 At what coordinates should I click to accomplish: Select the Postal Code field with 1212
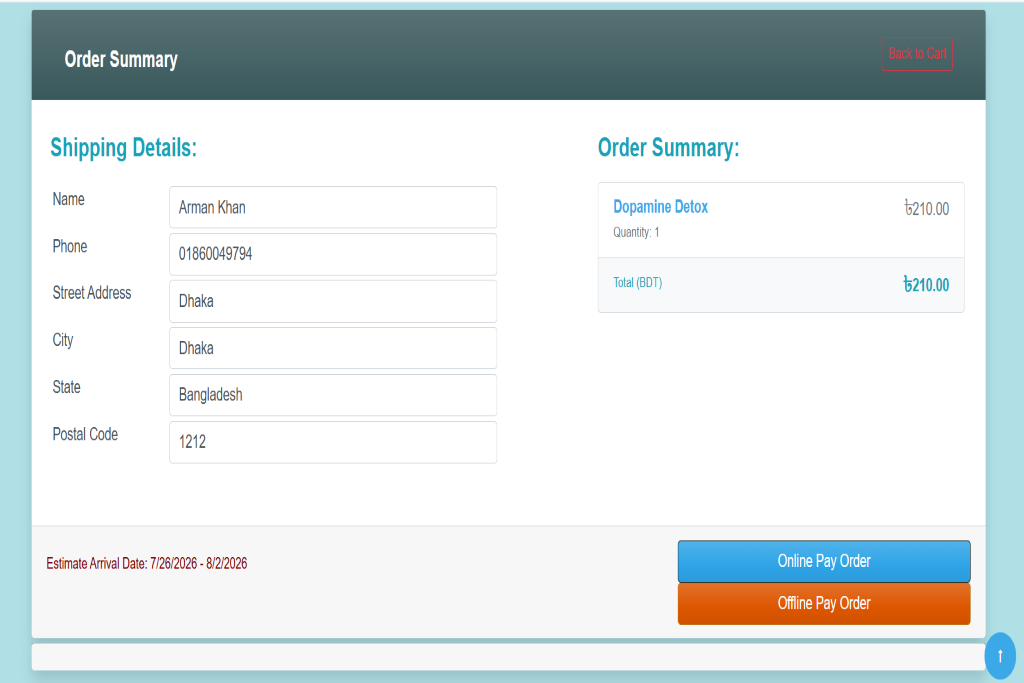coord(333,442)
